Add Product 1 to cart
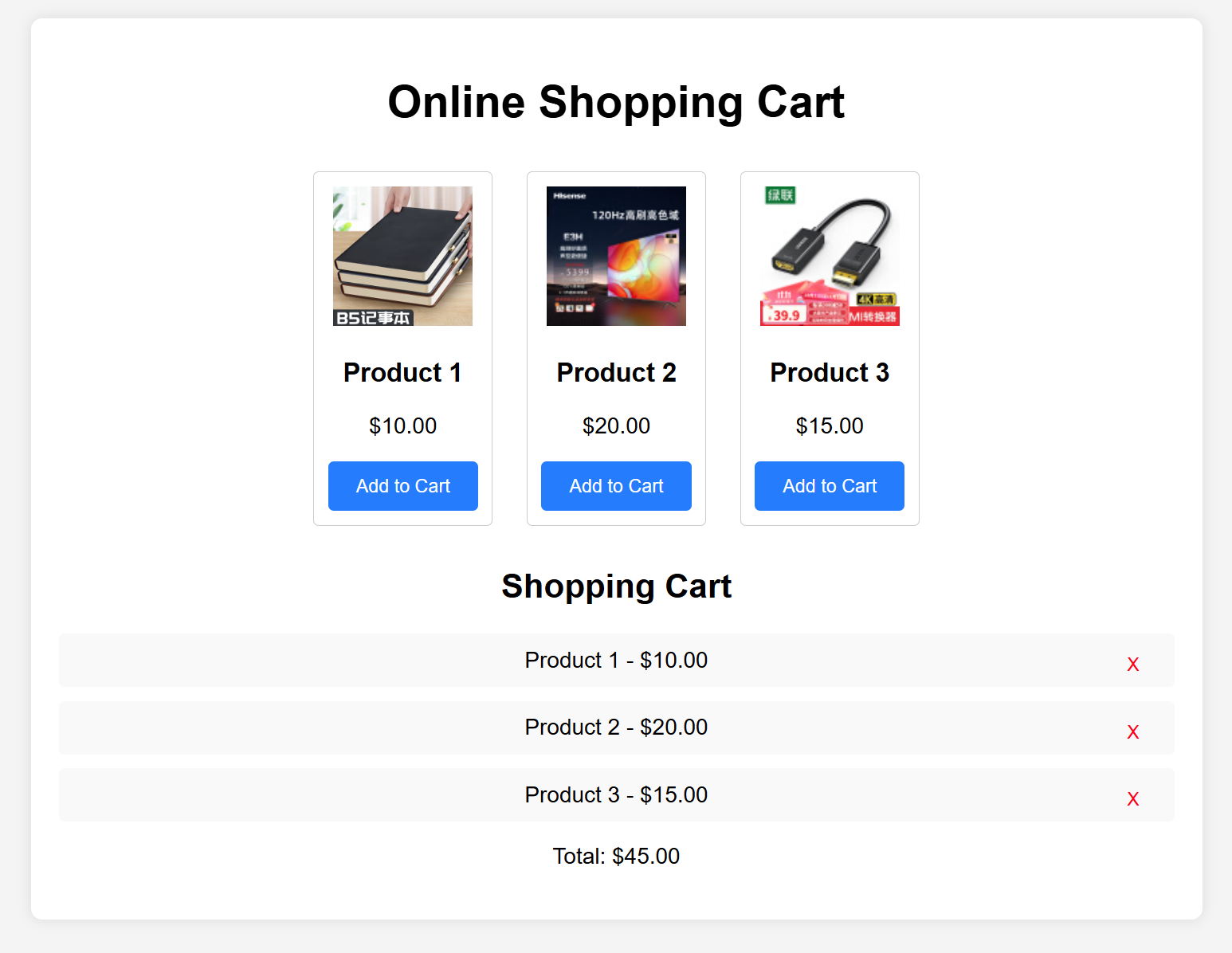This screenshot has width=1232, height=953. [x=403, y=486]
